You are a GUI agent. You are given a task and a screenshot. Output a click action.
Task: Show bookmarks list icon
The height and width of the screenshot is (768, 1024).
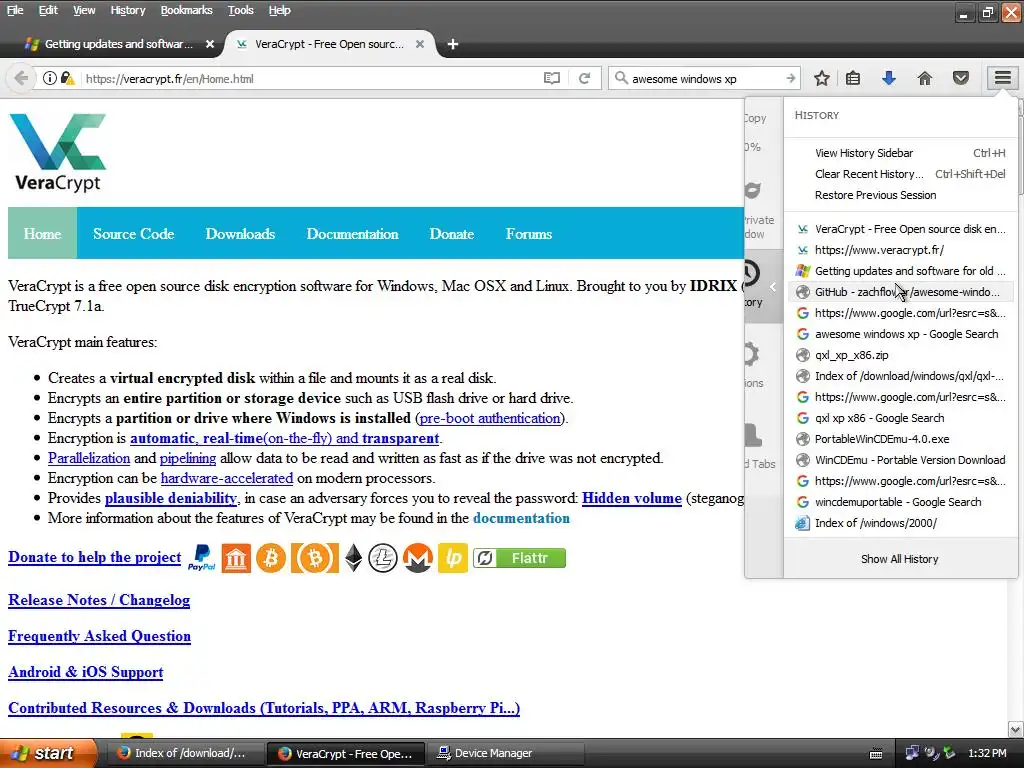point(853,78)
